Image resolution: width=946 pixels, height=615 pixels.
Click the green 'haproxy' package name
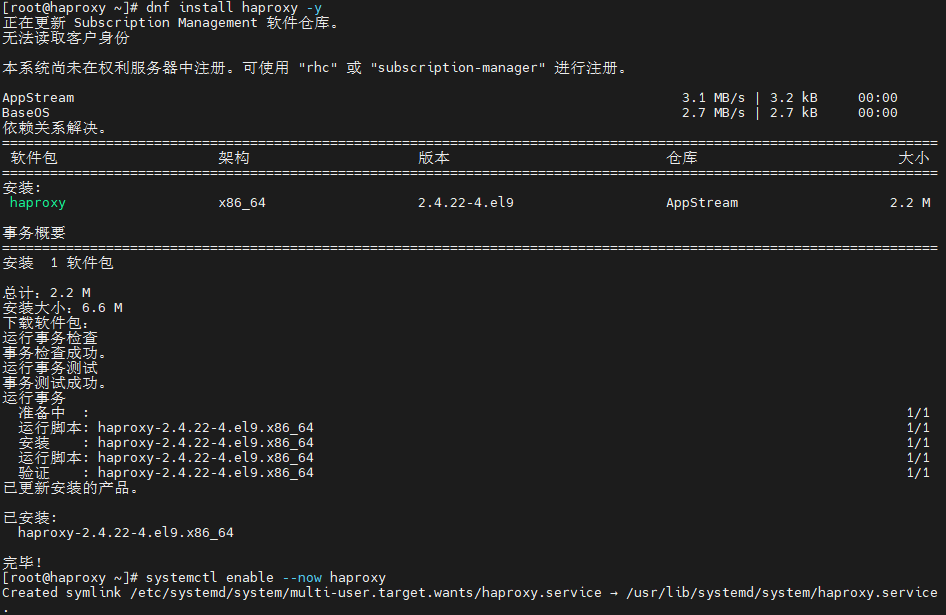coord(38,203)
